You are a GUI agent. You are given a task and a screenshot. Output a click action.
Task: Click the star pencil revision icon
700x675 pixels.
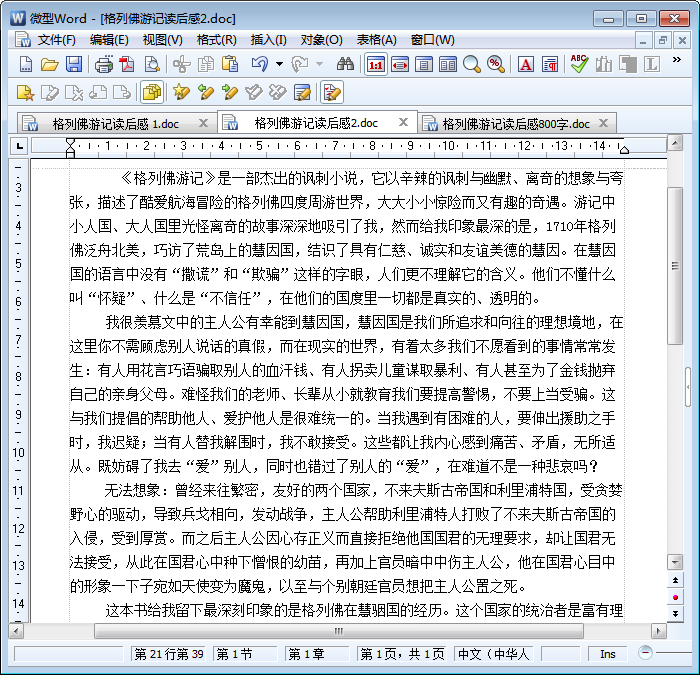pyautogui.click(x=181, y=92)
